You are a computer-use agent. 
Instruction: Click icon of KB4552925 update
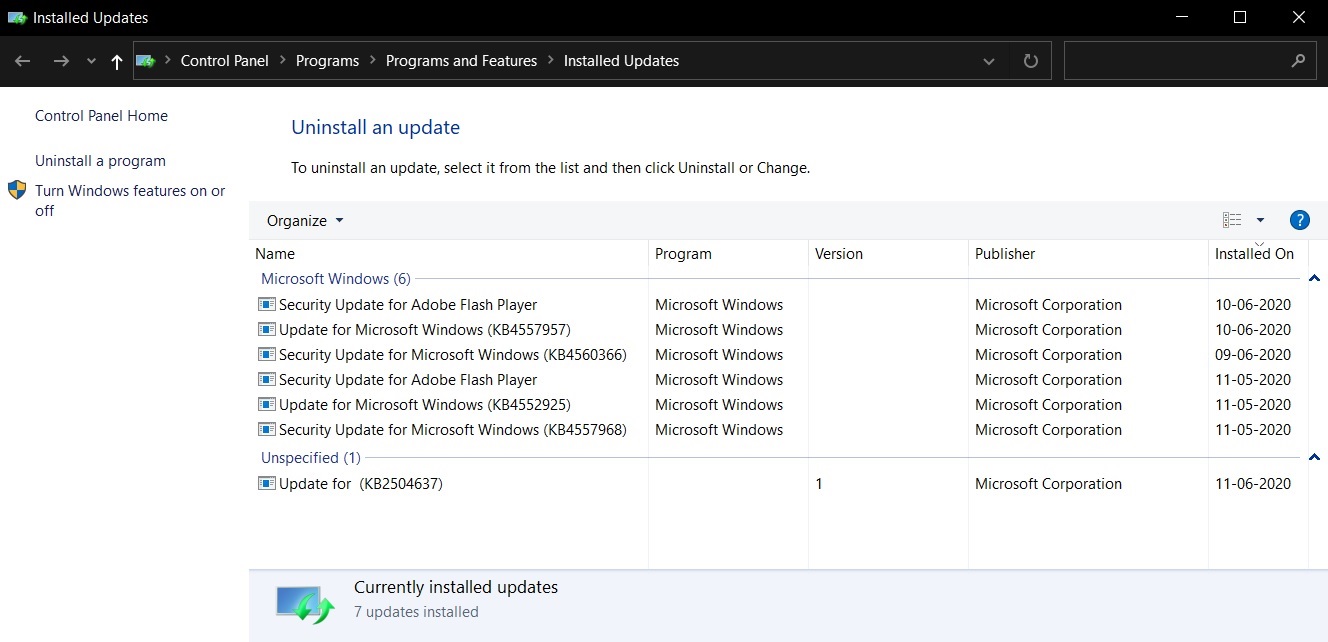266,405
